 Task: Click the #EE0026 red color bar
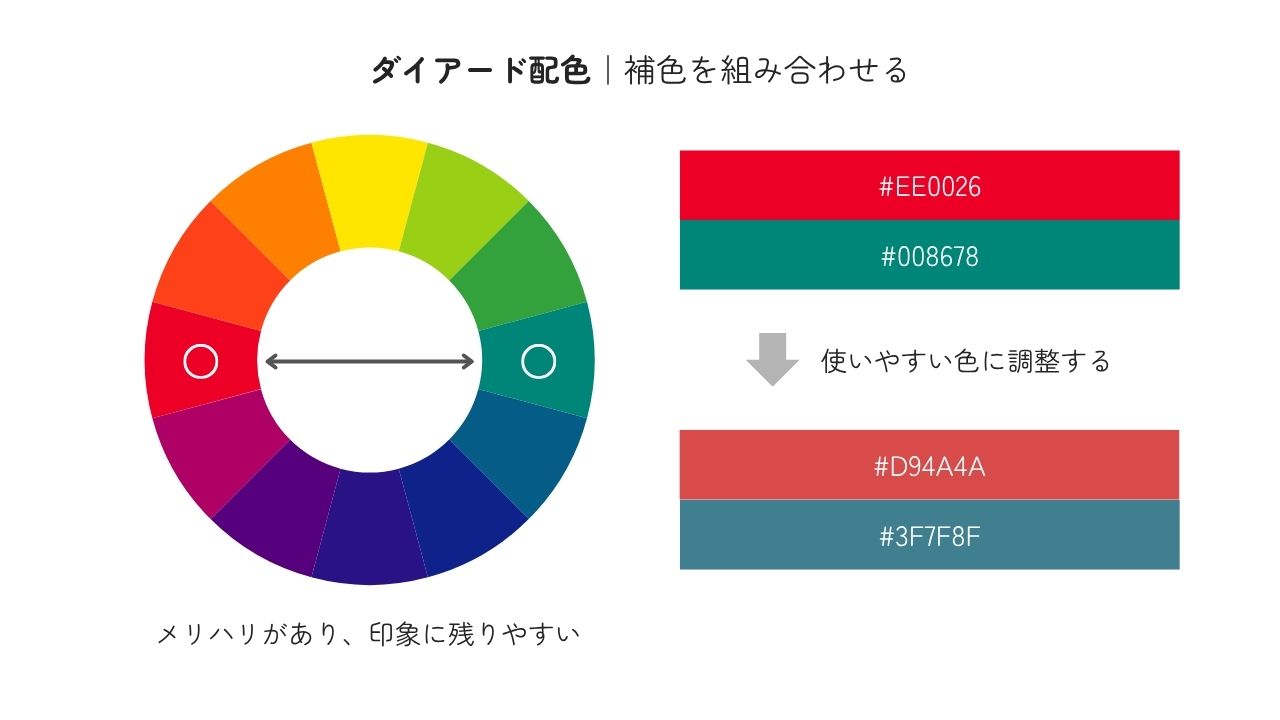tap(929, 185)
